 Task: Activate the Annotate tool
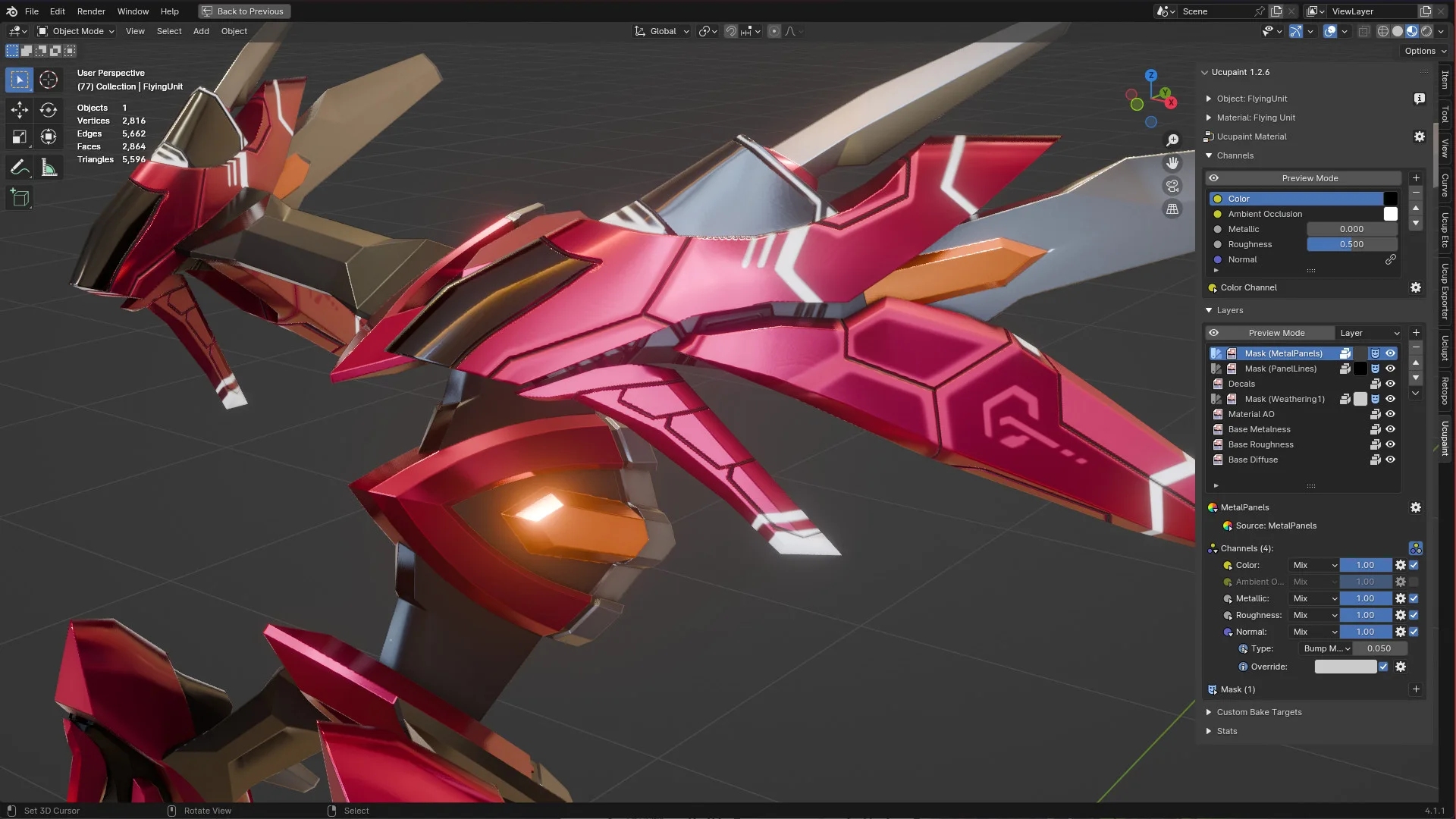(19, 168)
